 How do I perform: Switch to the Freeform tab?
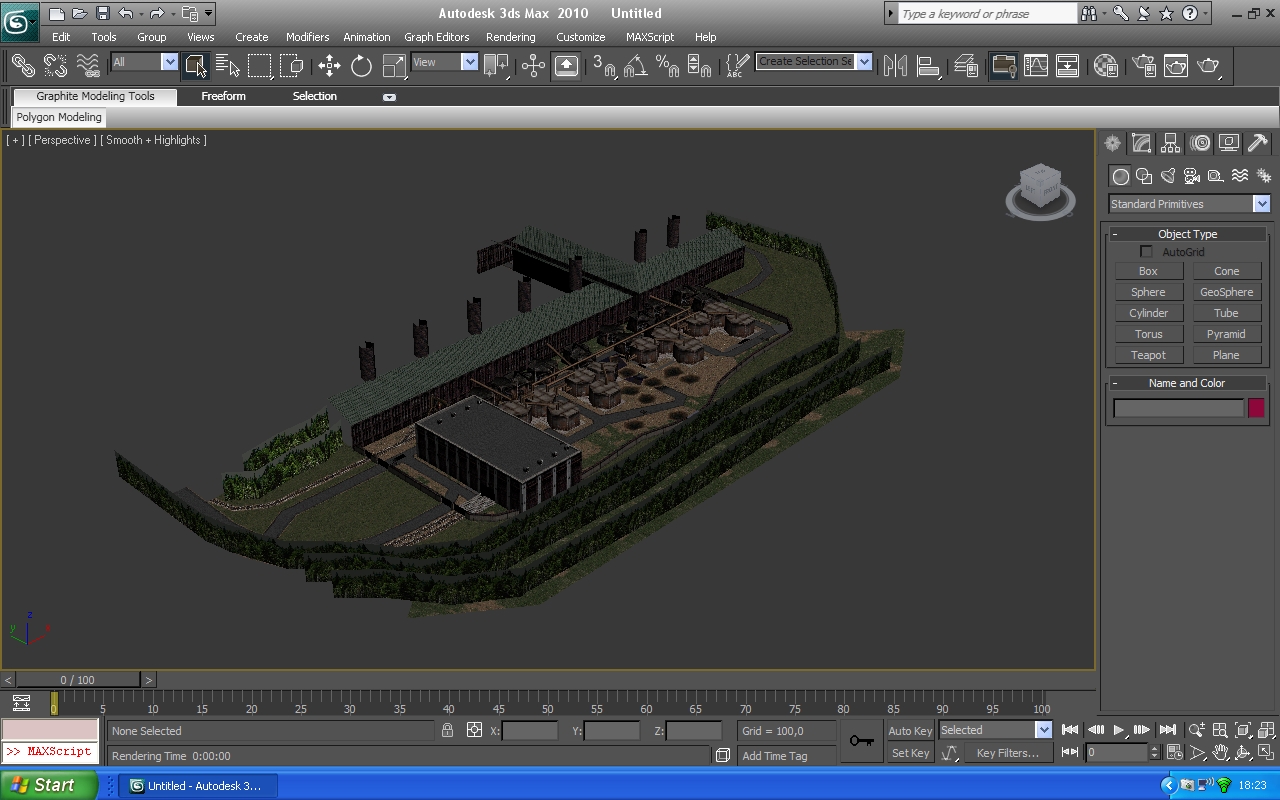(x=223, y=96)
